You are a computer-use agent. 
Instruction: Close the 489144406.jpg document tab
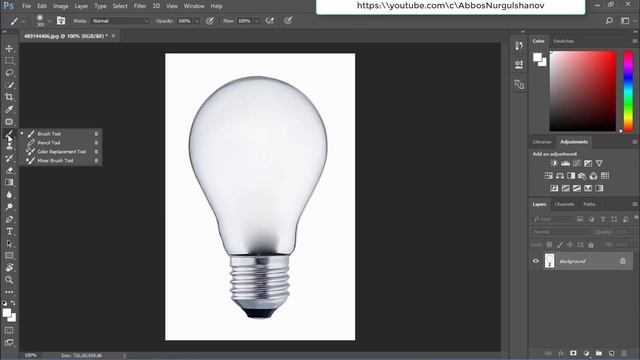(113, 36)
